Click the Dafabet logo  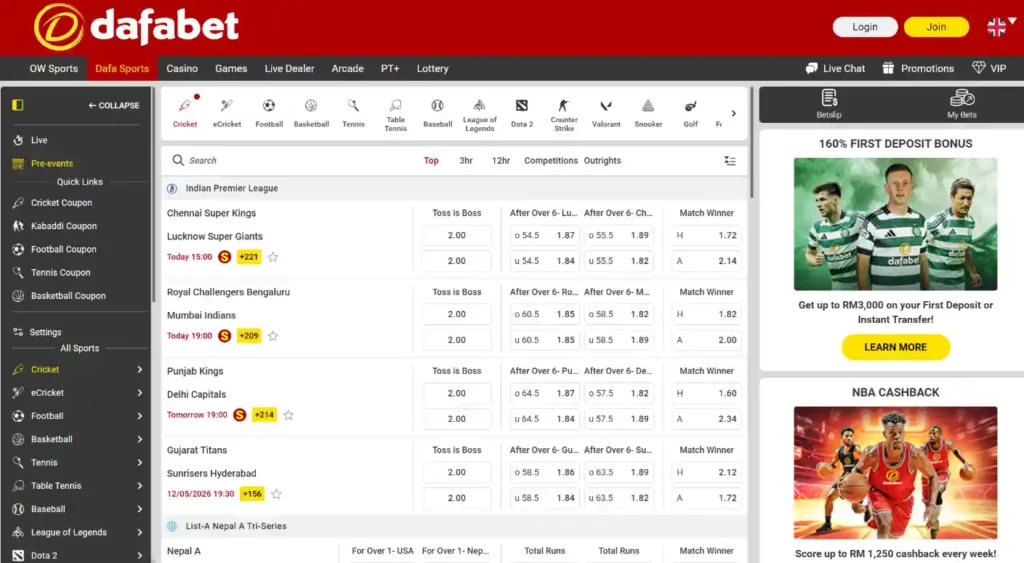[136, 27]
